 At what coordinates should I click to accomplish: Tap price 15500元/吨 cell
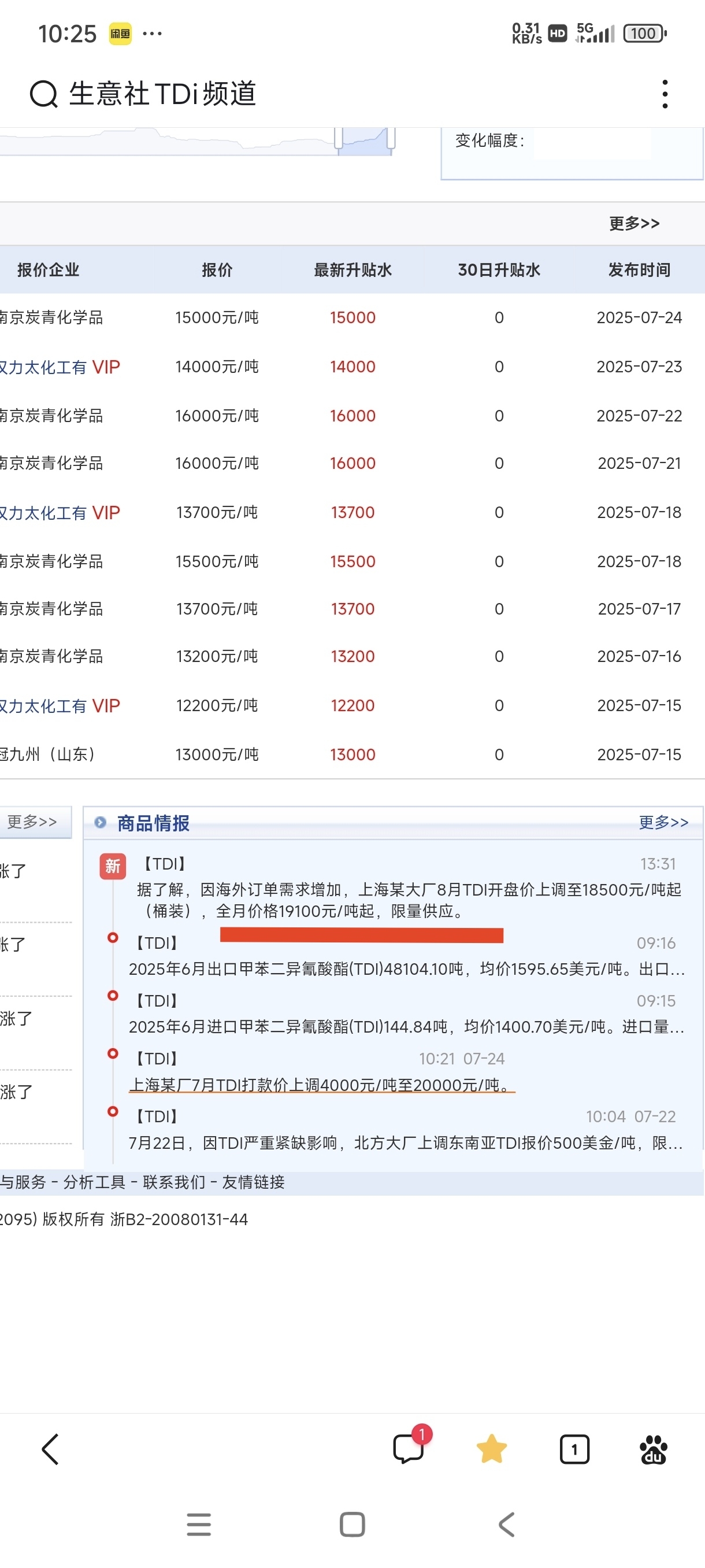pos(217,561)
